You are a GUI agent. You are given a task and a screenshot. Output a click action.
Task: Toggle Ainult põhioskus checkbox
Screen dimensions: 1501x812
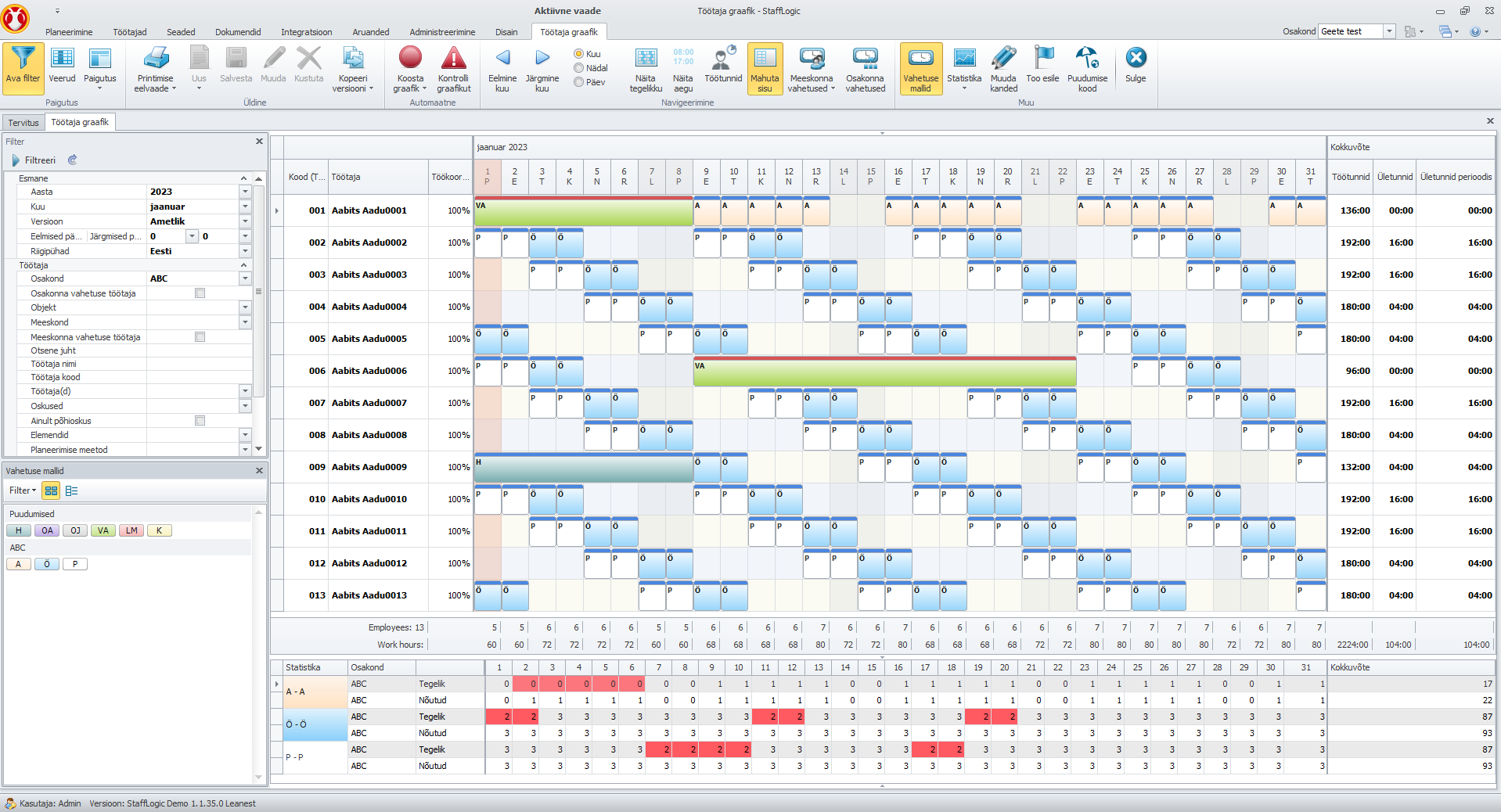click(200, 421)
